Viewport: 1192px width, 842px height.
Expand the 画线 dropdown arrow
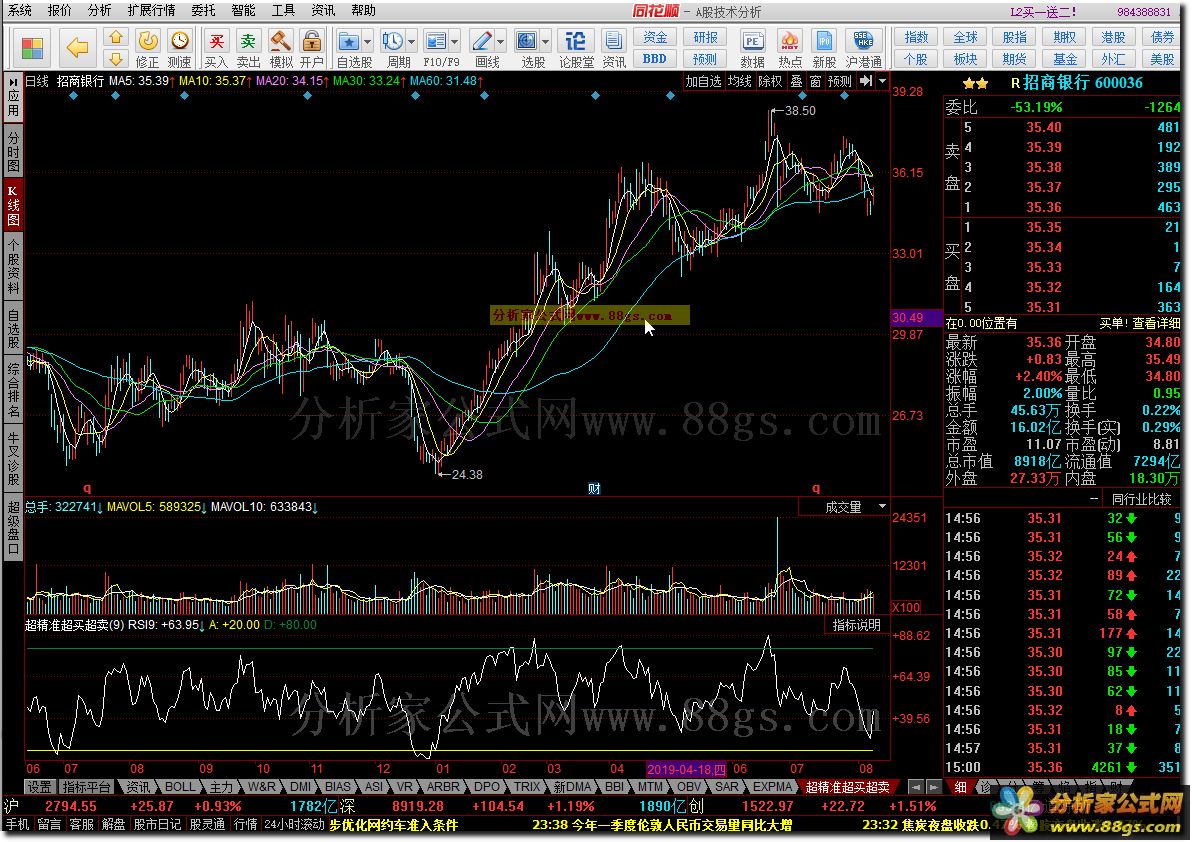[x=501, y=41]
